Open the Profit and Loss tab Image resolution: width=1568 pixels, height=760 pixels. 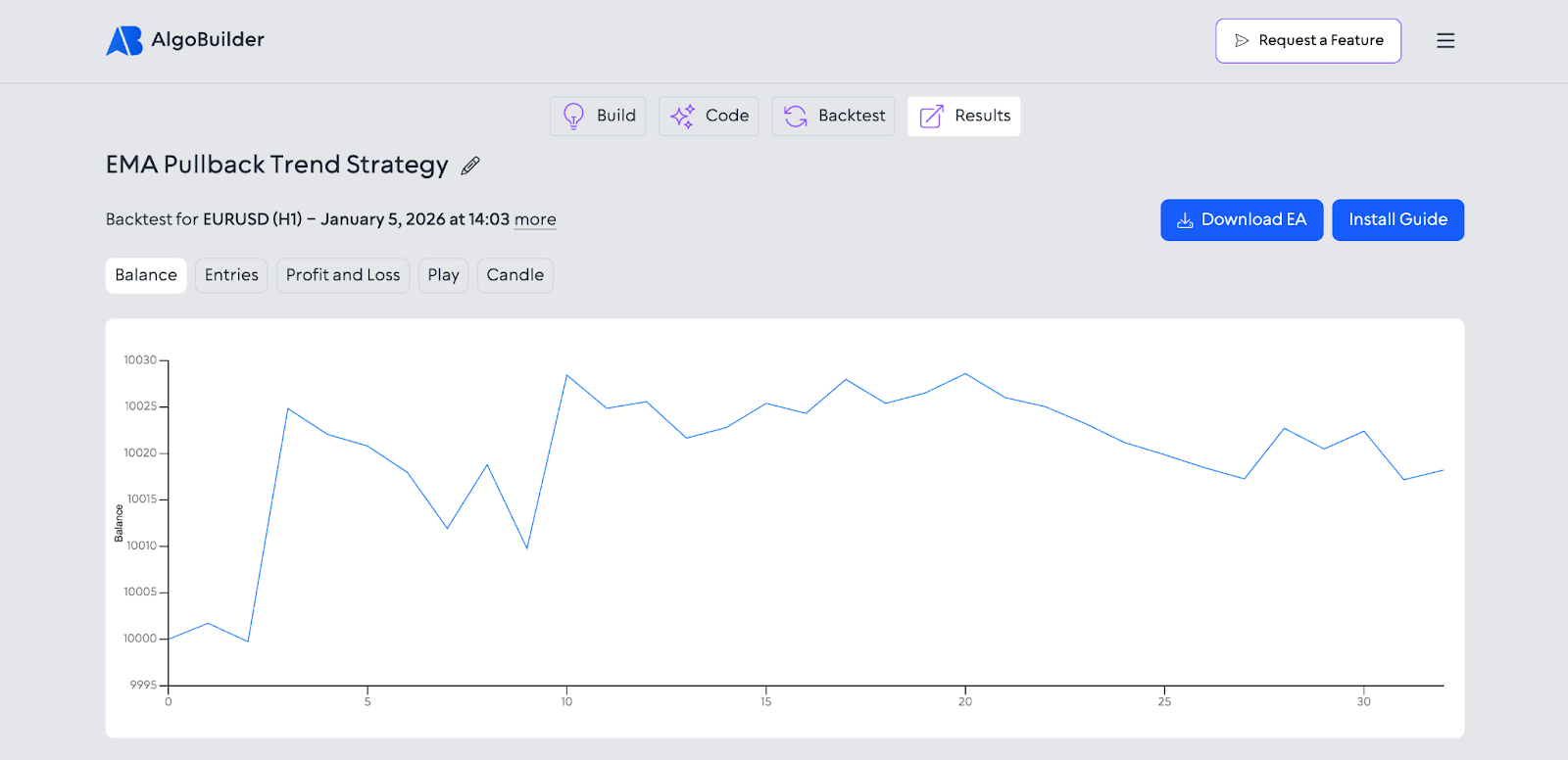tap(343, 275)
